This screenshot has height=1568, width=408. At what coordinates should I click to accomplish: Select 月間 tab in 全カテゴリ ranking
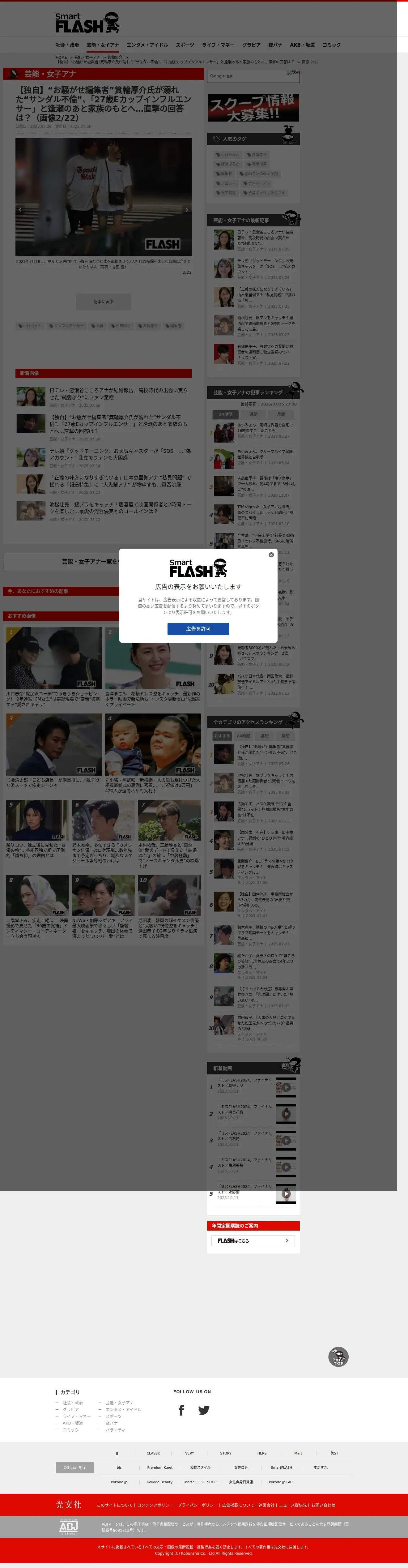pyautogui.click(x=286, y=736)
